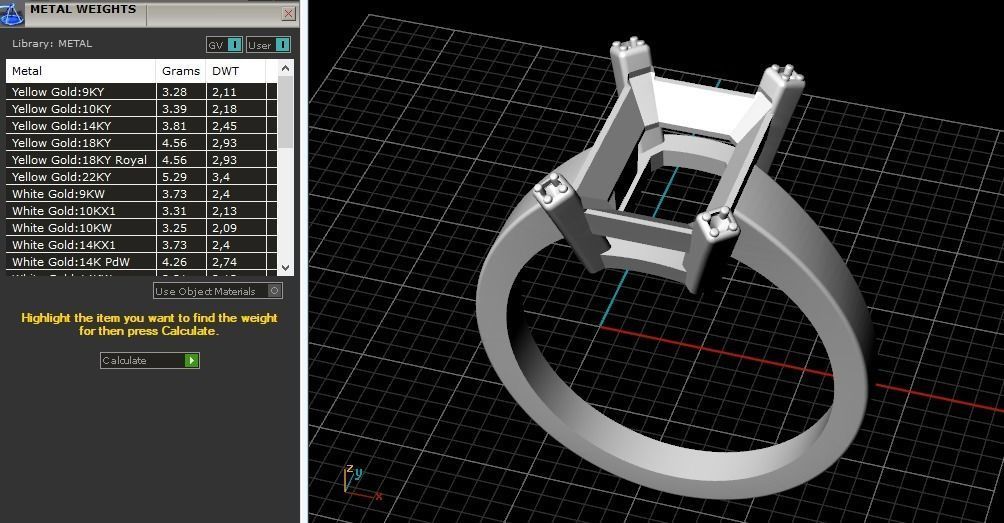Select the White Gold:14KX1 row
Image resolution: width=1004 pixels, height=523 pixels.
(142, 245)
